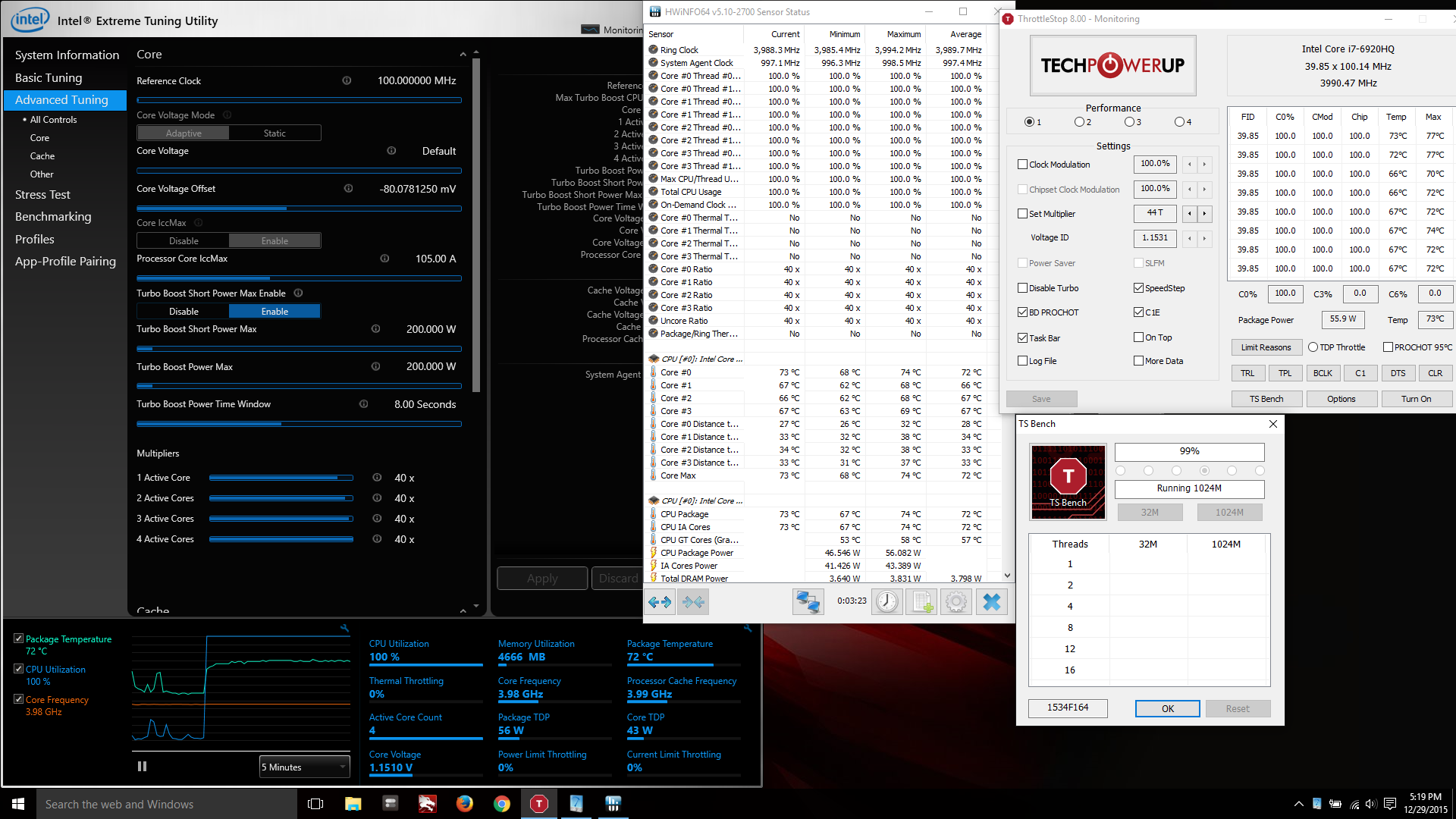The image size is (1456, 819).
Task: Toggle Clock Modulation checkbox in ThrottleStop
Action: pyautogui.click(x=1022, y=165)
